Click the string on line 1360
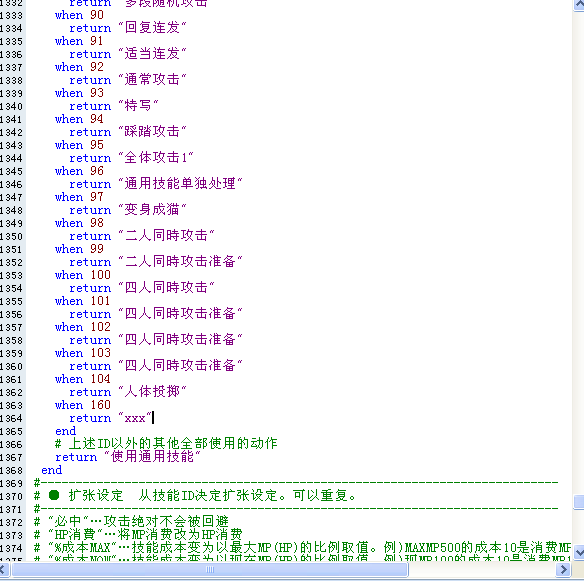Image resolution: width=584 pixels, height=581 pixels. point(180,366)
